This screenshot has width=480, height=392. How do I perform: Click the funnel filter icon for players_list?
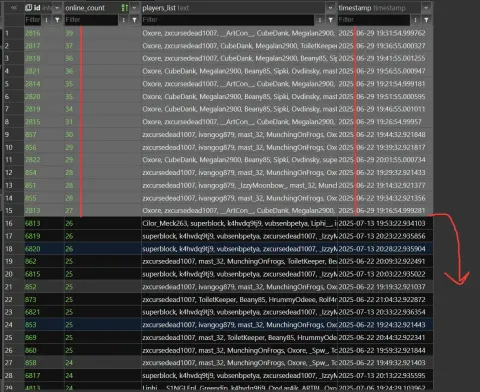tap(330, 20)
